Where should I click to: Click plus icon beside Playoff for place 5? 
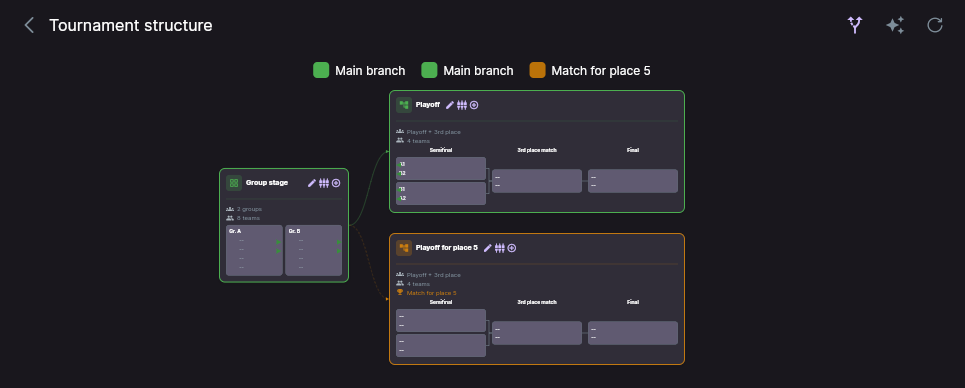point(511,248)
